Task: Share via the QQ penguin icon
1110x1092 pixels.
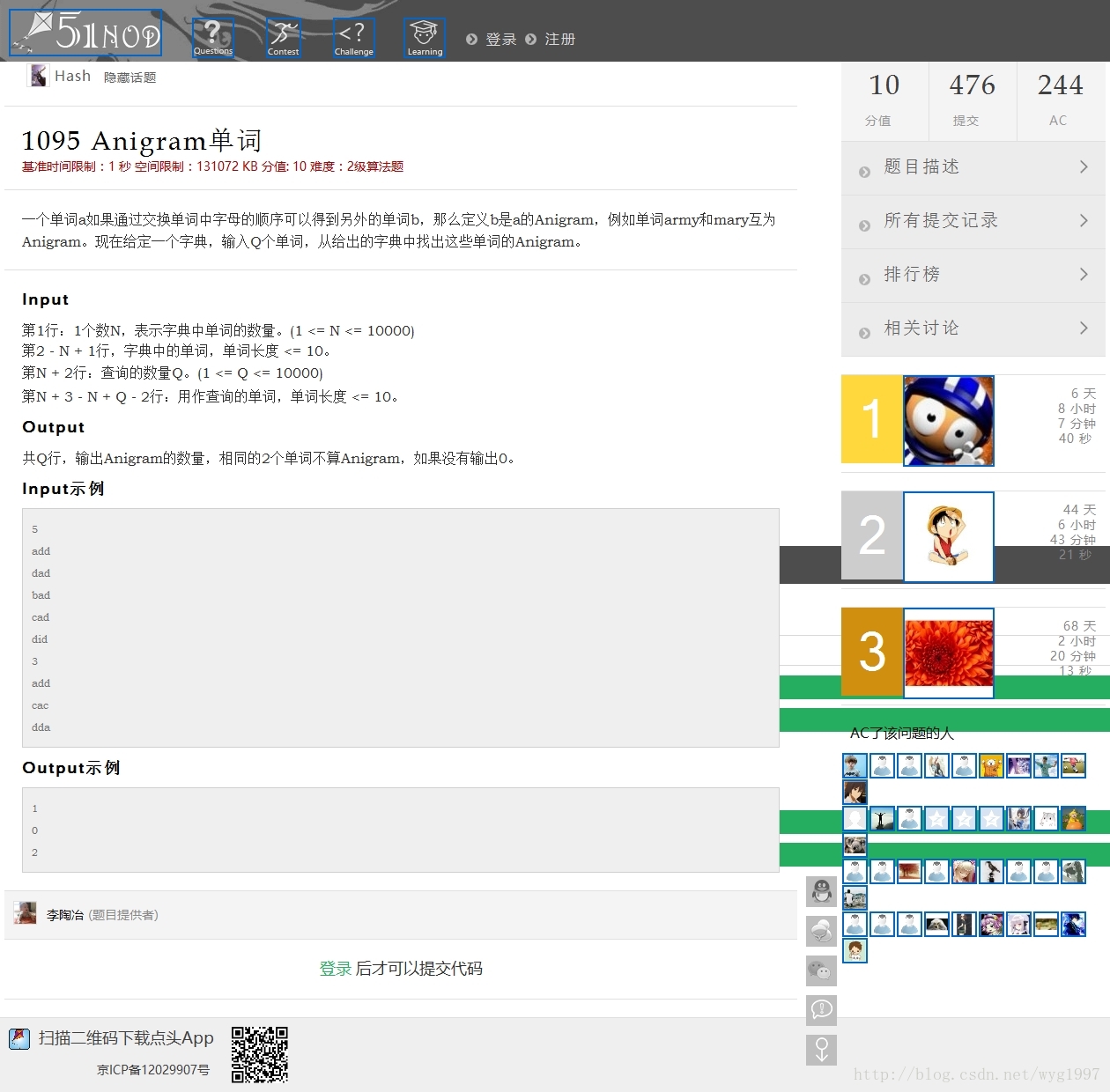Action: (x=821, y=891)
